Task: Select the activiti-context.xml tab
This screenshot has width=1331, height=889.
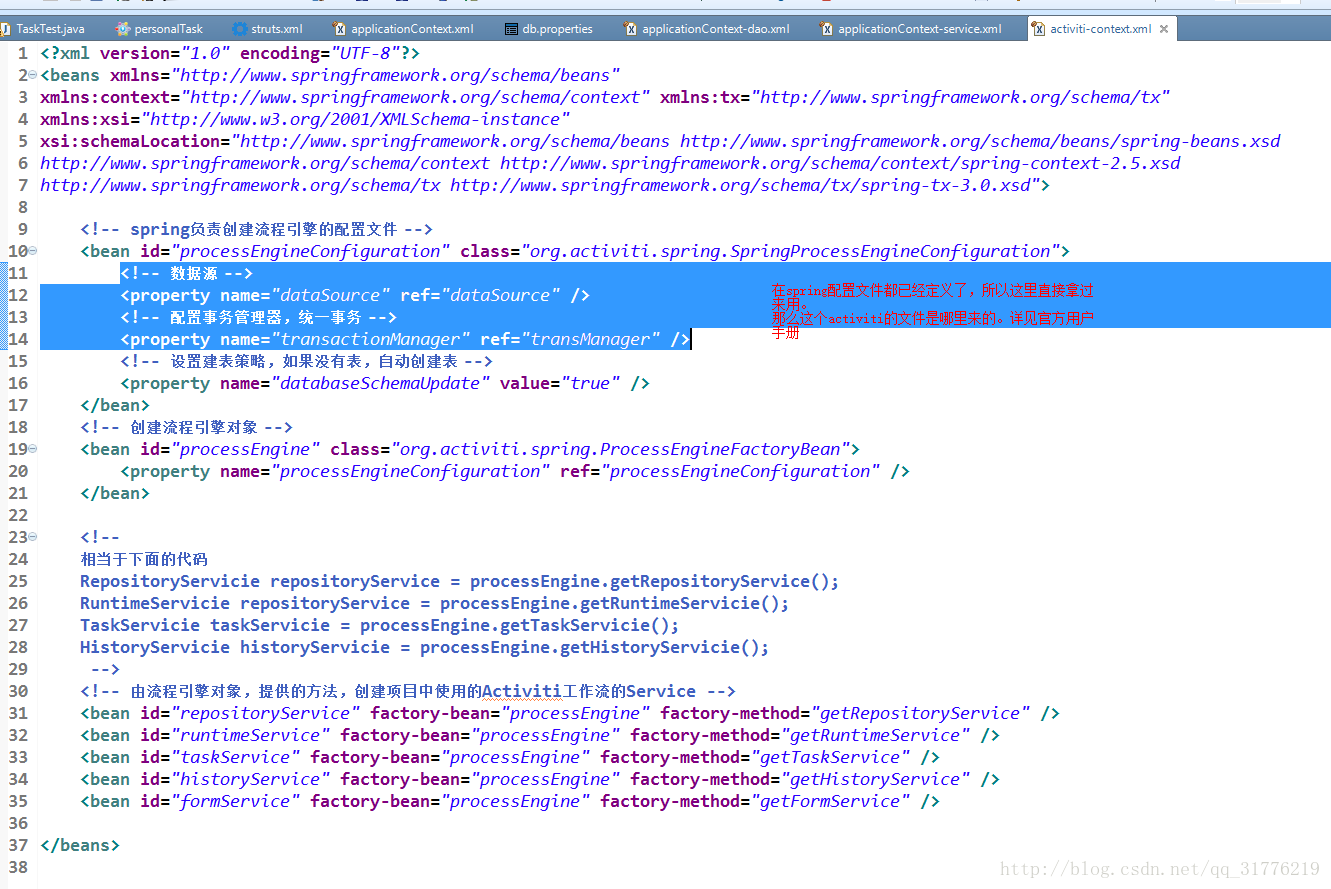Action: (x=1100, y=29)
